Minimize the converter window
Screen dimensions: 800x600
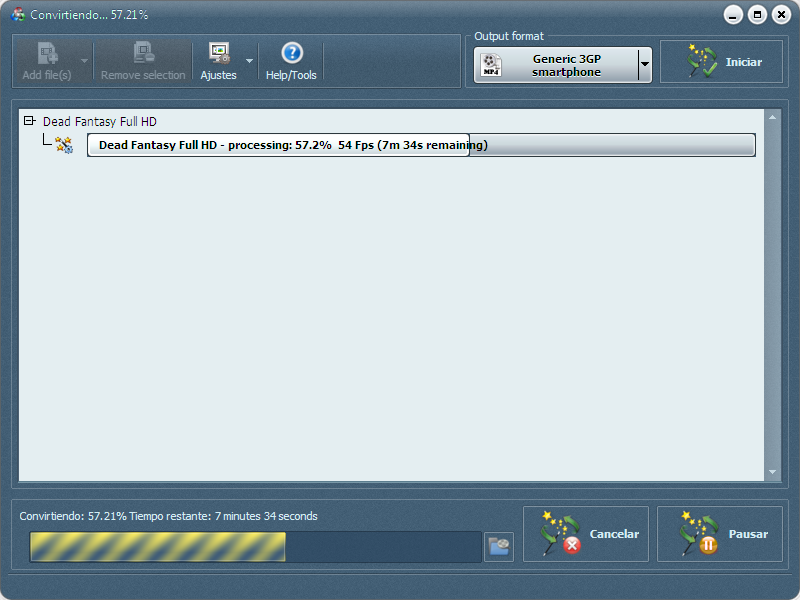tap(733, 15)
